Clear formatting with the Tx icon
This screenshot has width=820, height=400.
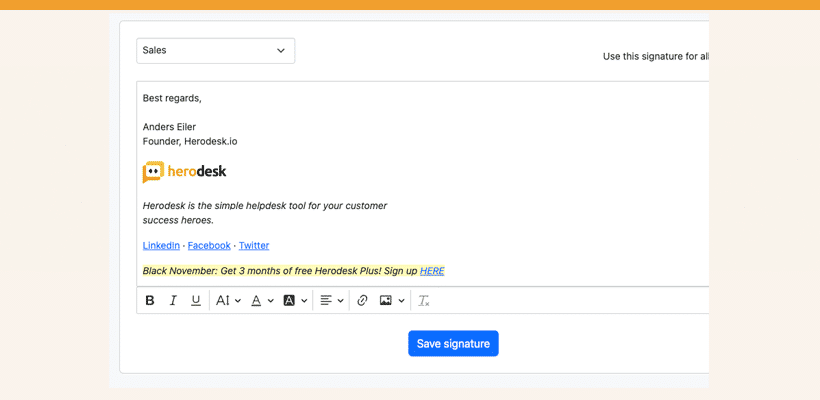pyautogui.click(x=424, y=301)
